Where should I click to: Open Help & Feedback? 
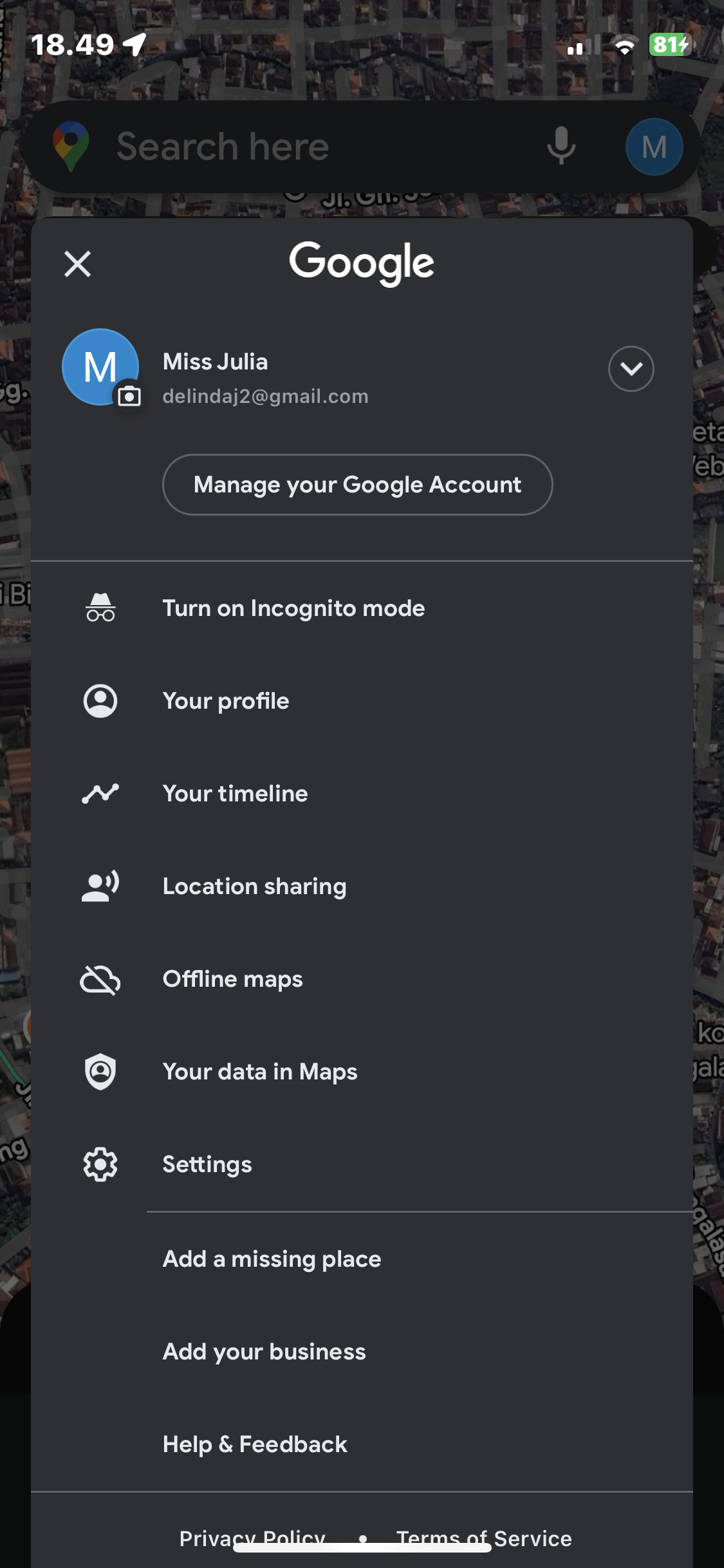click(362, 1444)
